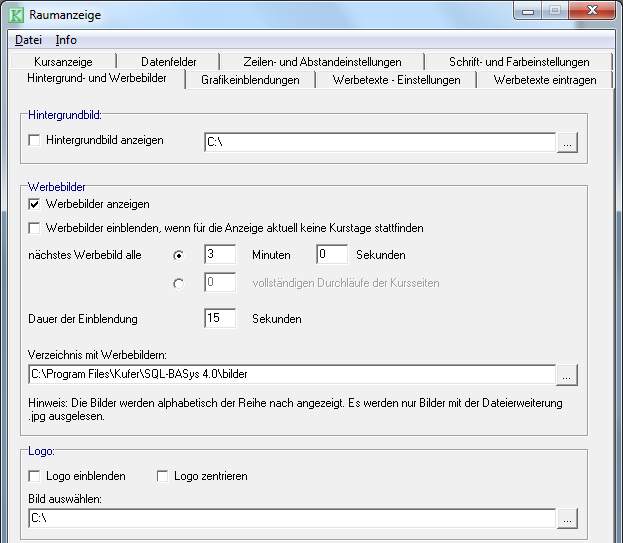This screenshot has width=623, height=543.
Task: Click the Hinweis text about .jpg images
Action: [295, 410]
